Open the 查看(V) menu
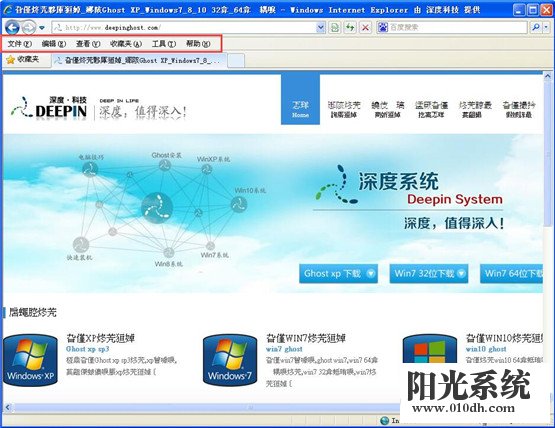This screenshot has height=428, width=555. [88, 44]
